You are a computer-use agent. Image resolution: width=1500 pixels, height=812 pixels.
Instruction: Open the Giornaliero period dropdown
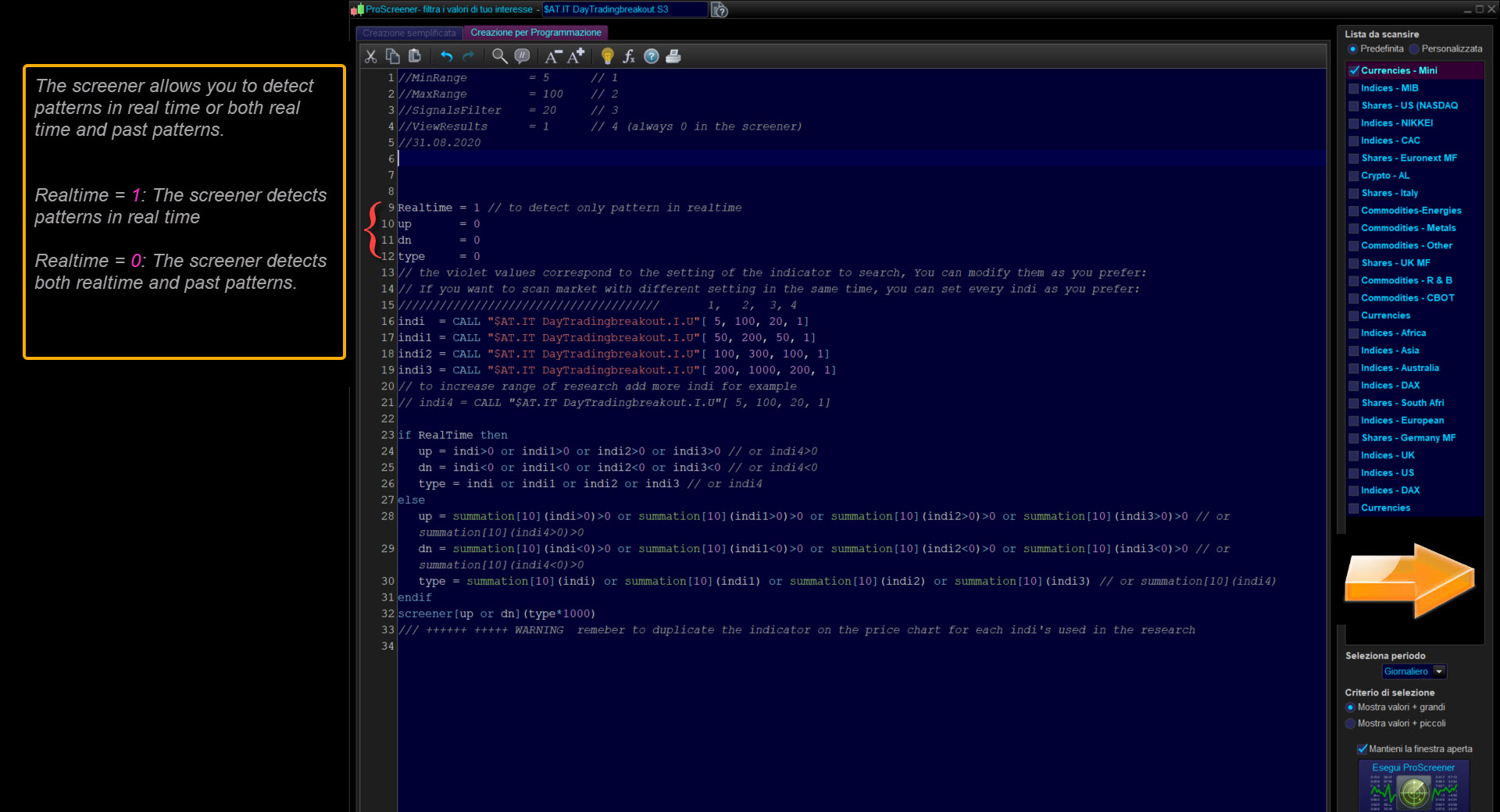pyautogui.click(x=1414, y=671)
